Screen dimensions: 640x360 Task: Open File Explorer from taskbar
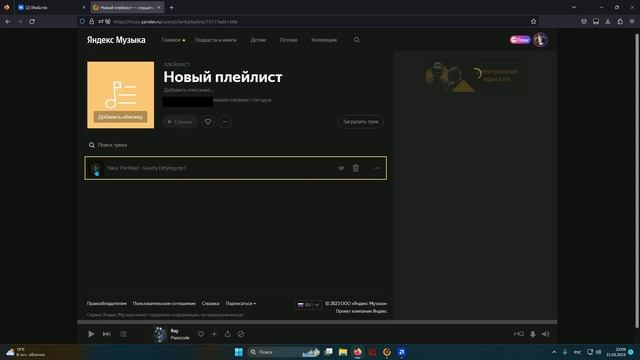pyautogui.click(x=343, y=352)
